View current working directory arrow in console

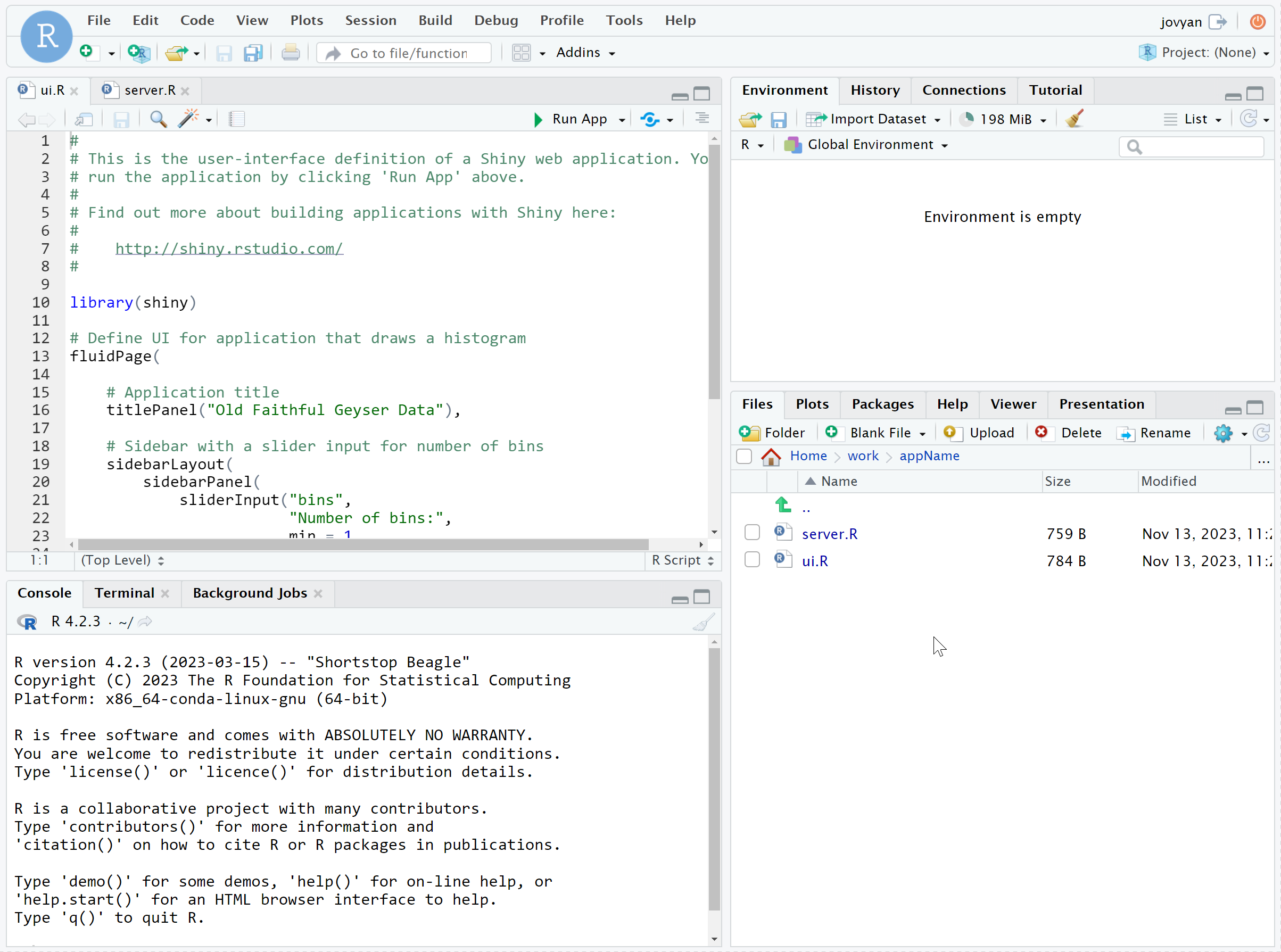click(145, 621)
